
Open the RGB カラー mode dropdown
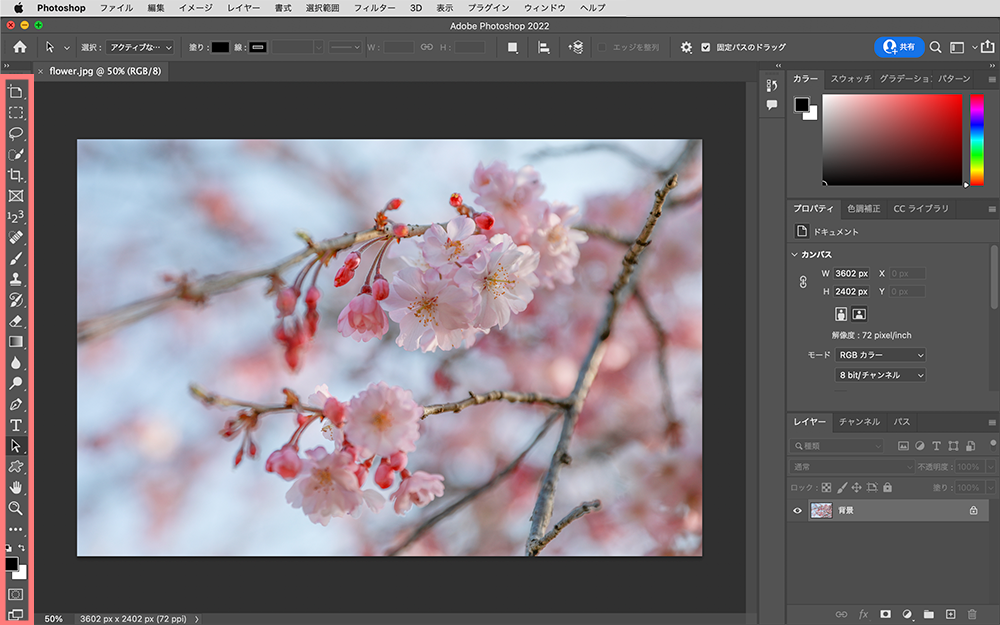(x=880, y=355)
